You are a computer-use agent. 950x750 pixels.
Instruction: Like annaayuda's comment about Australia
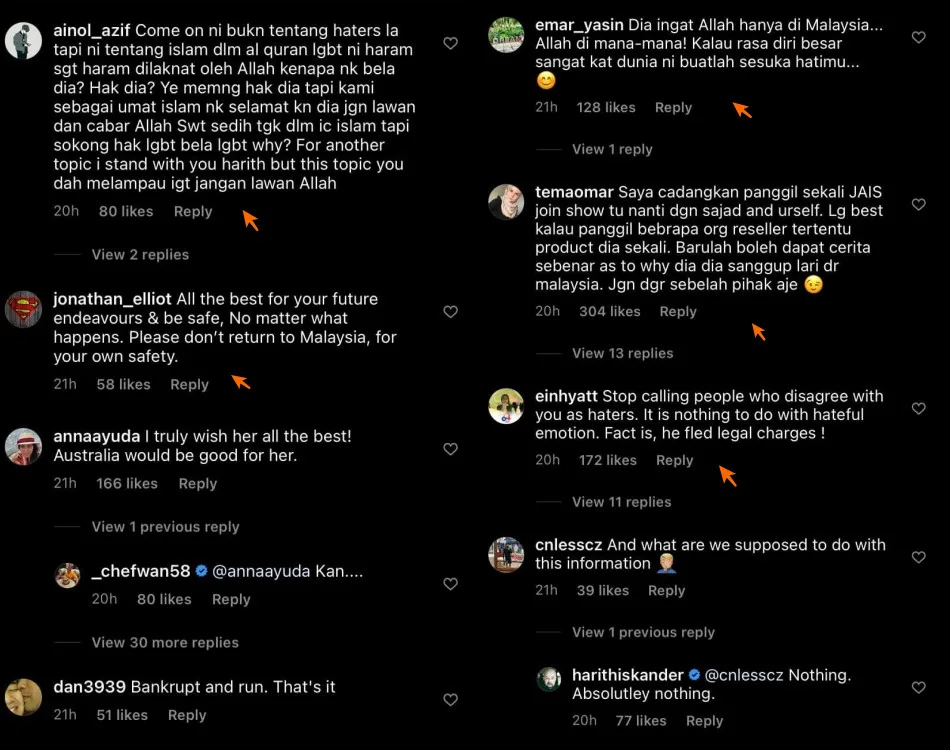(x=450, y=449)
